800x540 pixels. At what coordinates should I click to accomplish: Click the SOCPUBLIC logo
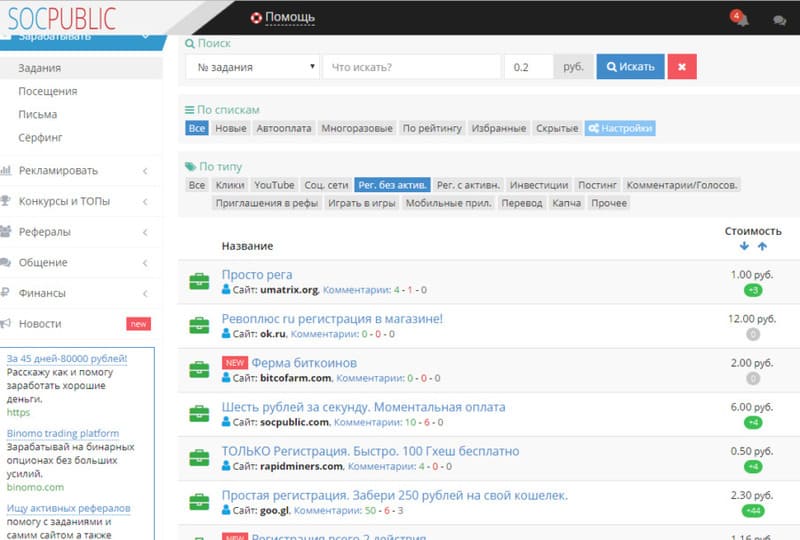tap(60, 18)
